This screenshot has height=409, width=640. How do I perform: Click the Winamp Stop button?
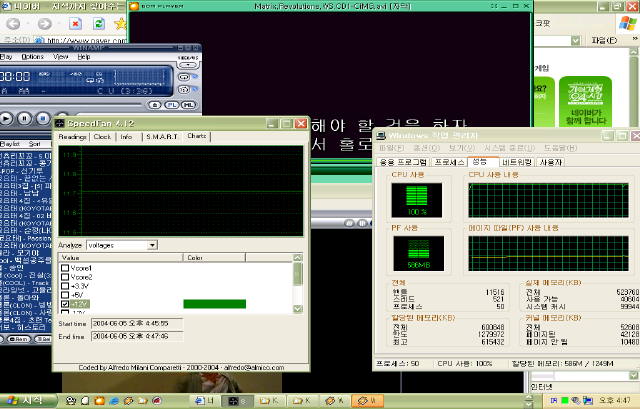(42, 118)
